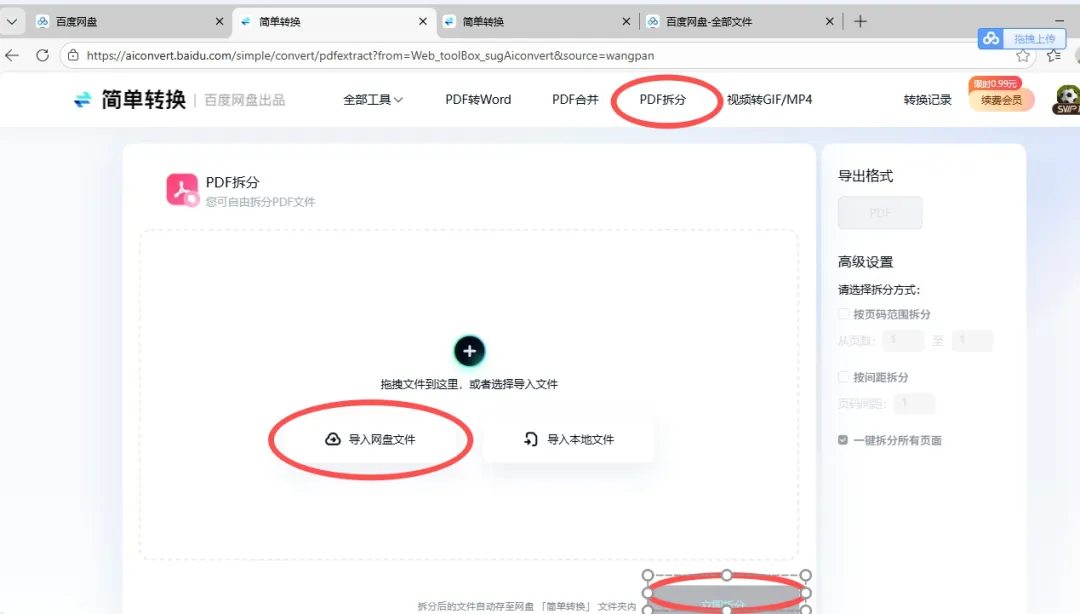
Task: Click the 从页数 start page field
Action: point(903,340)
